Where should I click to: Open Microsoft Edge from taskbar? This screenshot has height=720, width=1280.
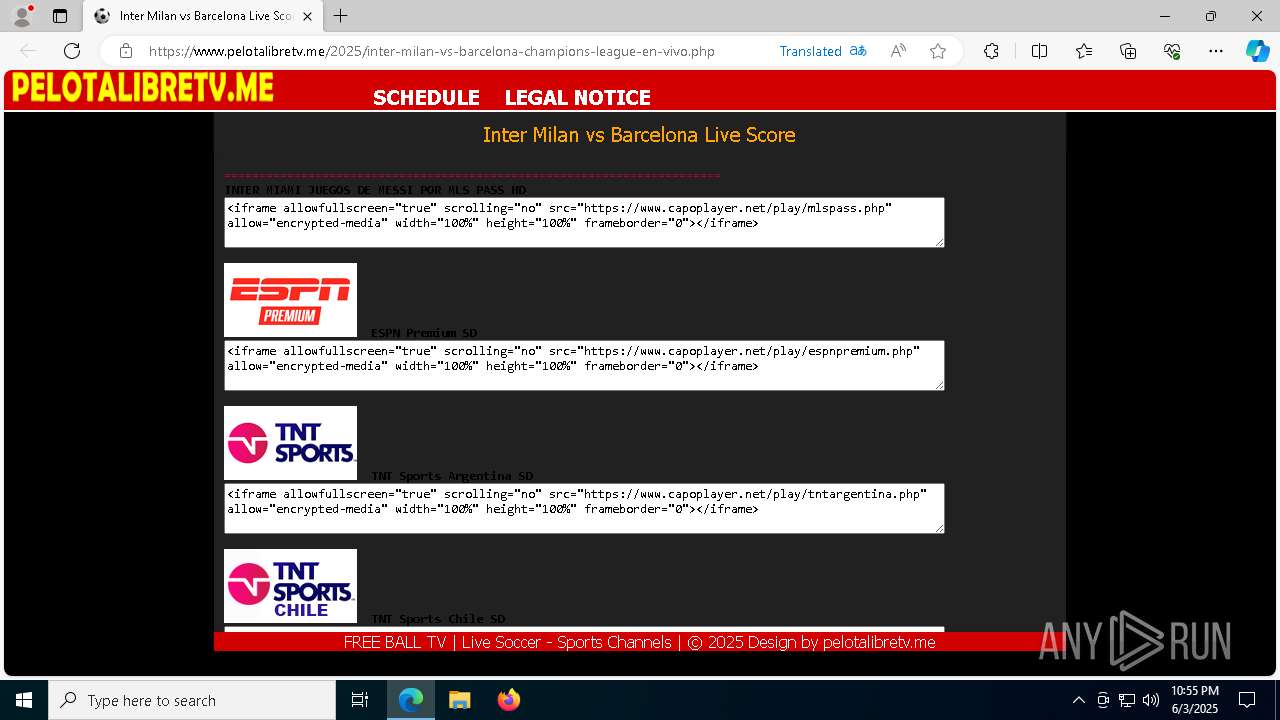pos(411,700)
